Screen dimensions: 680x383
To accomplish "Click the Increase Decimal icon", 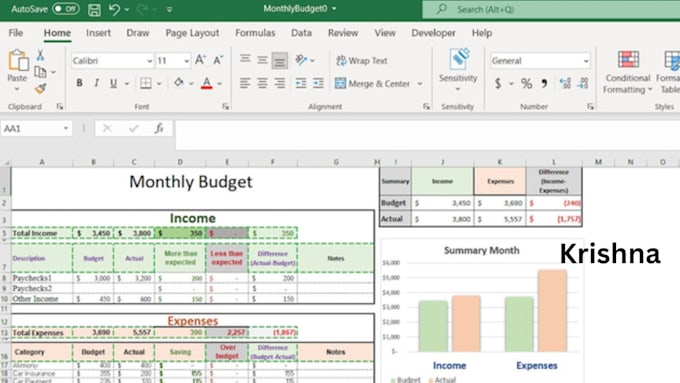I will [565, 83].
